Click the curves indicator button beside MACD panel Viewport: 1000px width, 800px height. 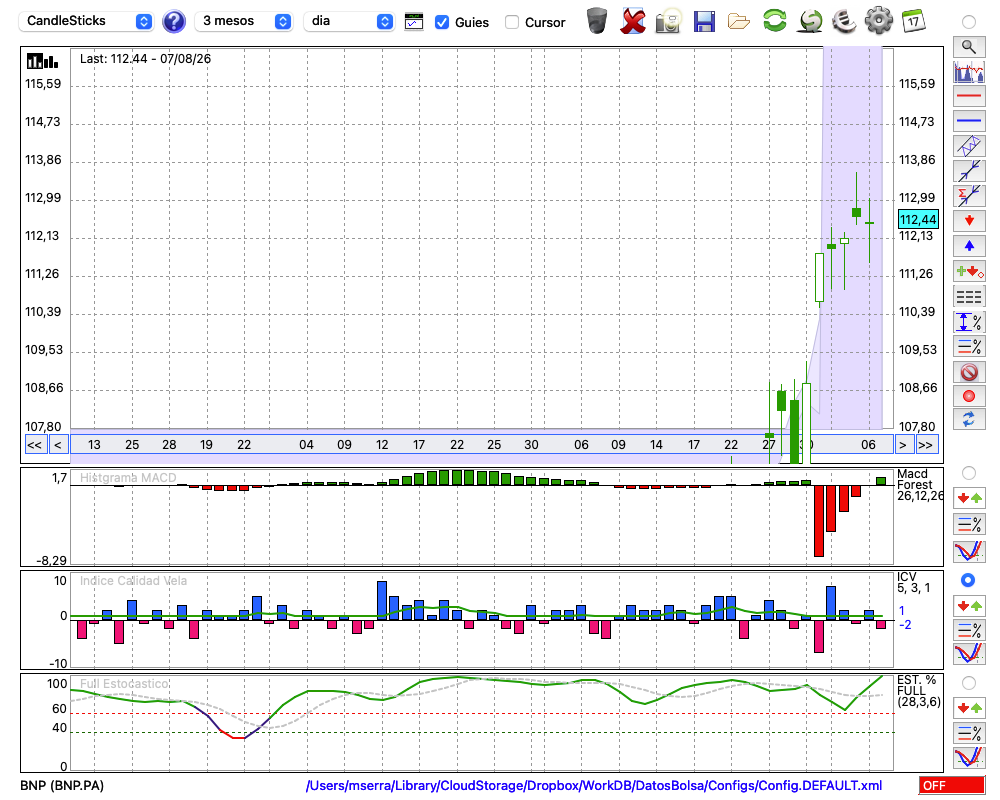[969, 552]
